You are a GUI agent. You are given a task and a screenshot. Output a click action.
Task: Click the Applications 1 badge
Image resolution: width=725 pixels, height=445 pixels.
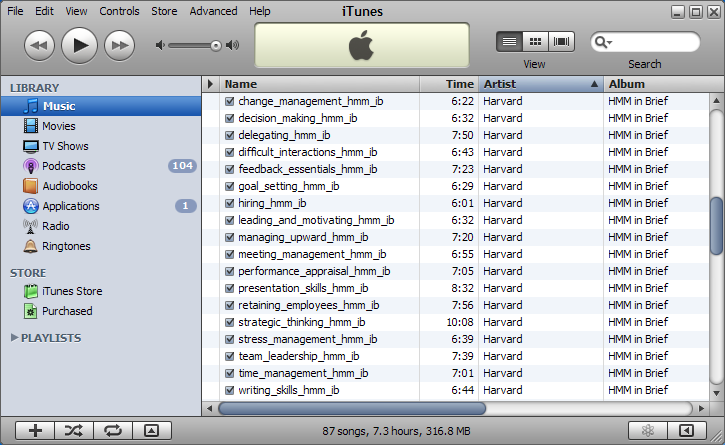tap(185, 206)
